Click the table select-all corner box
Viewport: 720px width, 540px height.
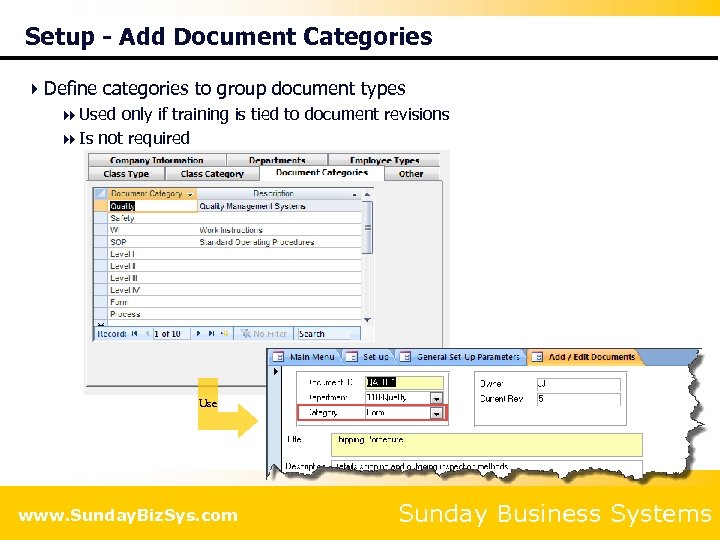coord(101,194)
